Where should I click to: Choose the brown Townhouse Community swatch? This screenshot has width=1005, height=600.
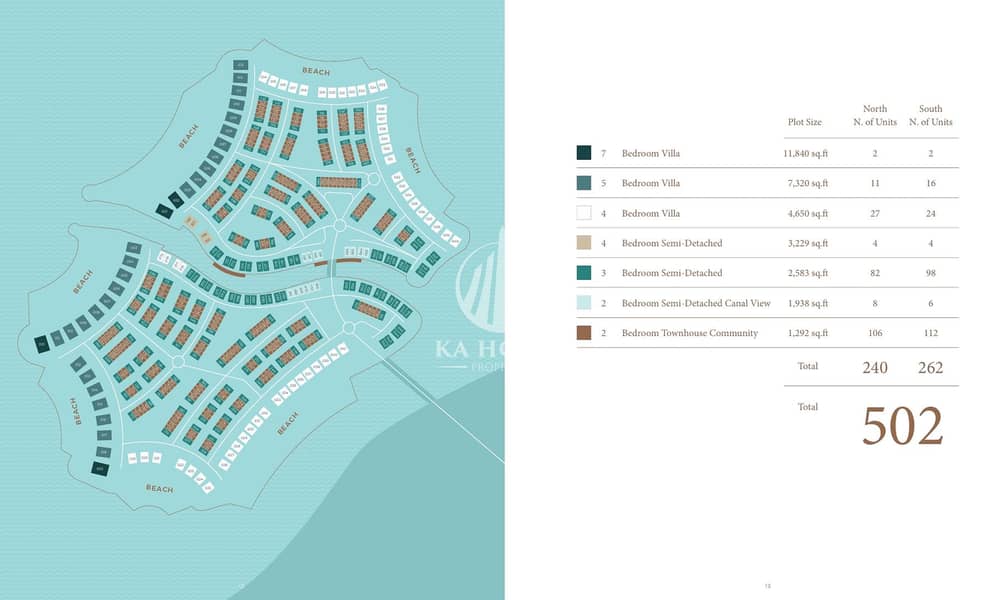[584, 333]
